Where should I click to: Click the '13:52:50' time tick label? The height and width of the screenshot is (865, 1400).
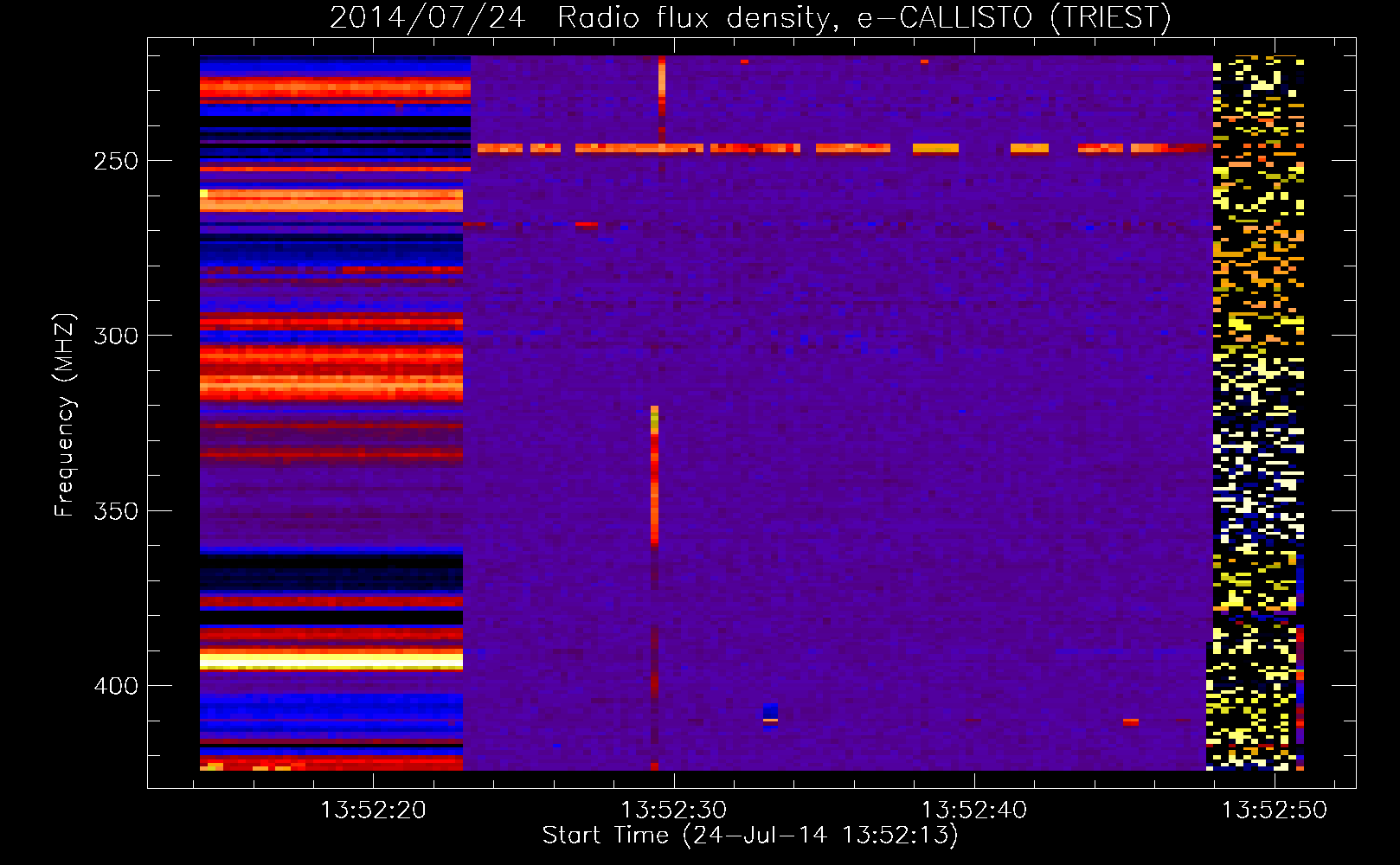pos(1275,810)
